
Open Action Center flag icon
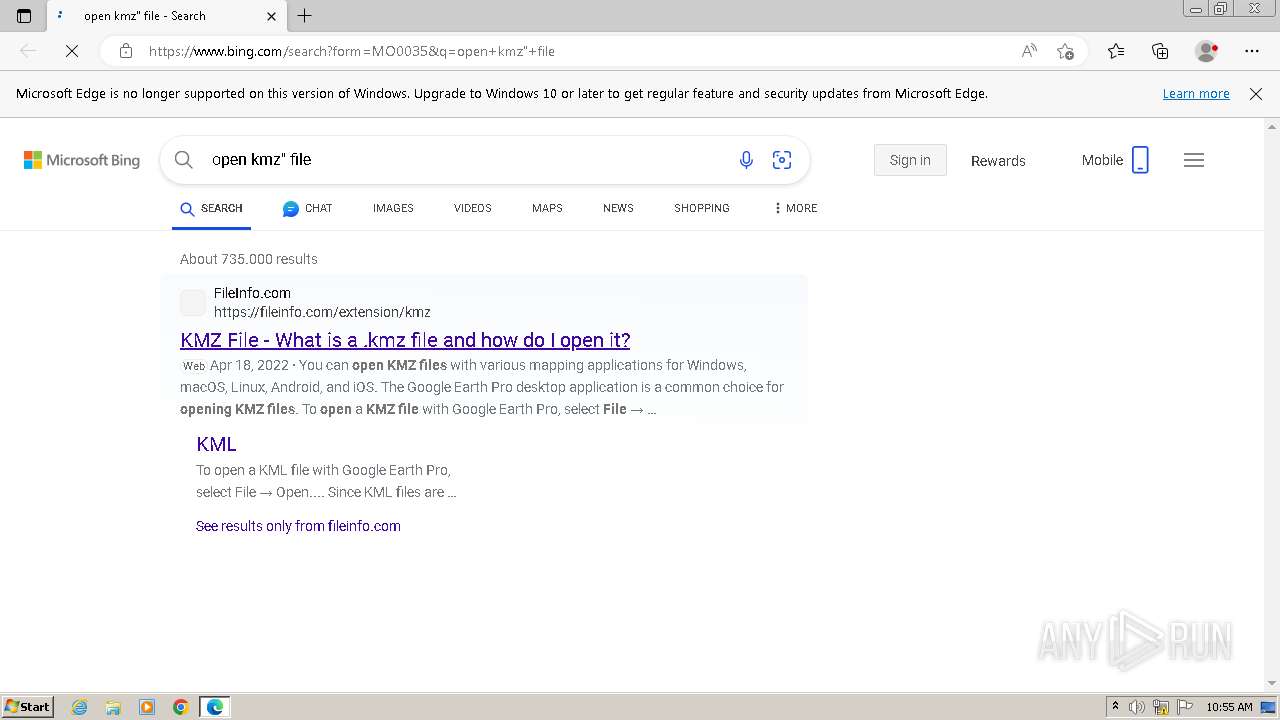click(x=1184, y=707)
